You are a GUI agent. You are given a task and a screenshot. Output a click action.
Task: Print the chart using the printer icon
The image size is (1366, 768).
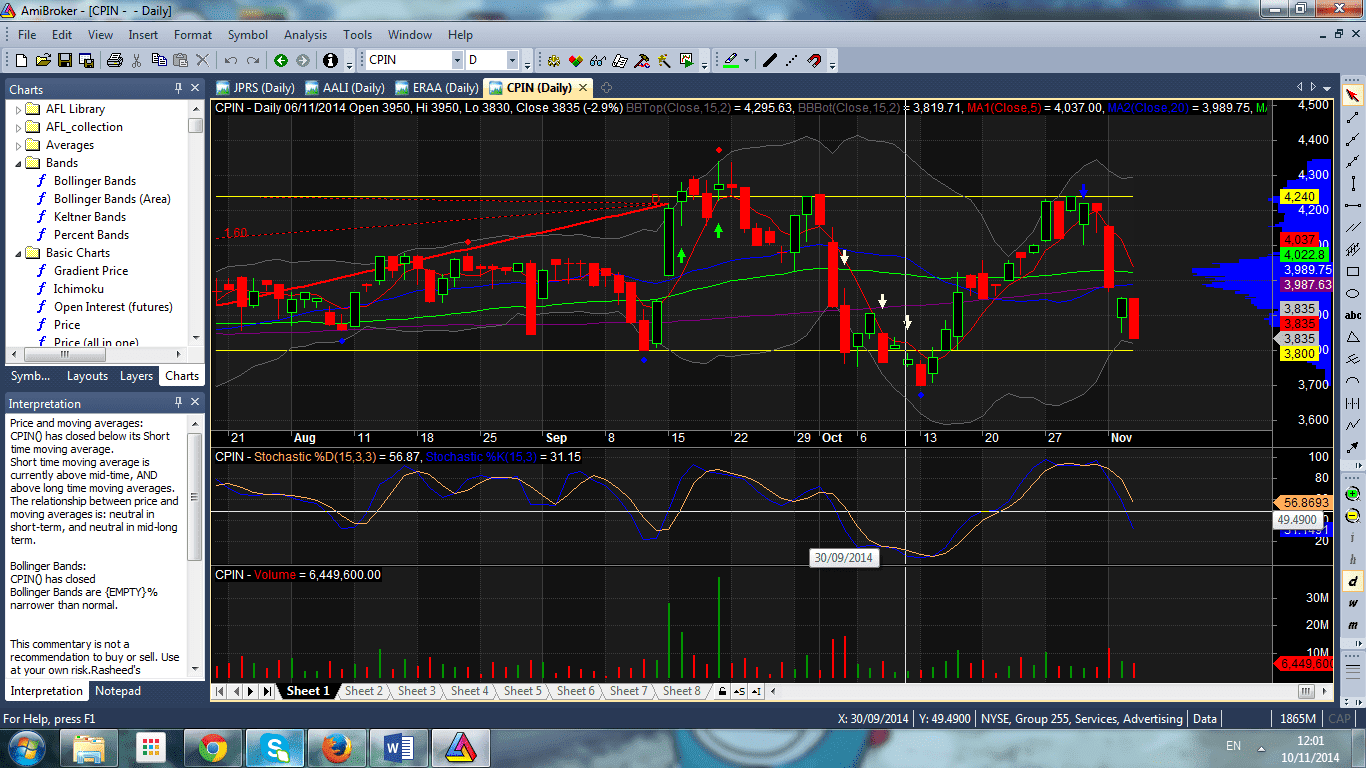tap(114, 60)
